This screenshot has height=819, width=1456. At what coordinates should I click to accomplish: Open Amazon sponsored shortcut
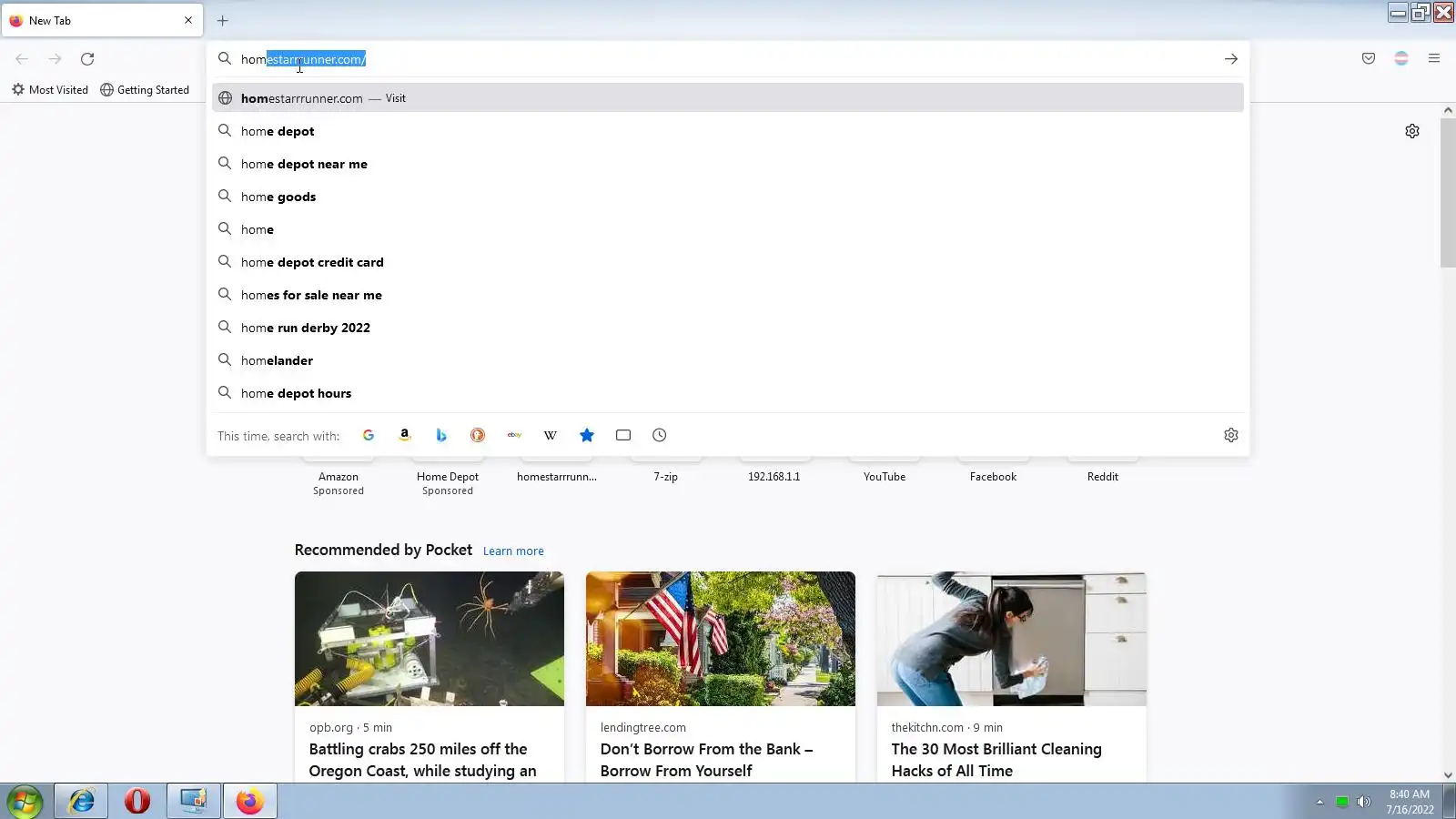[339, 477]
